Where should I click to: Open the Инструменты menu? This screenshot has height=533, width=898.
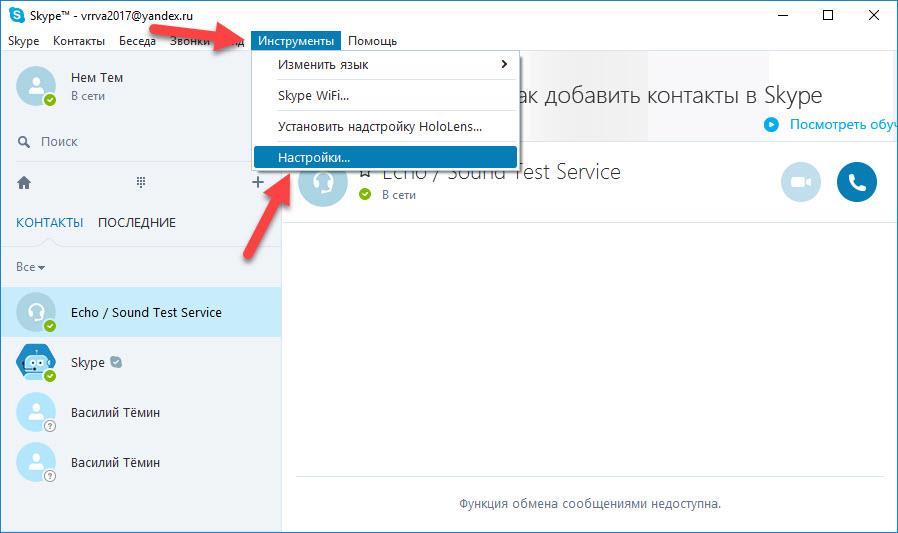[296, 41]
